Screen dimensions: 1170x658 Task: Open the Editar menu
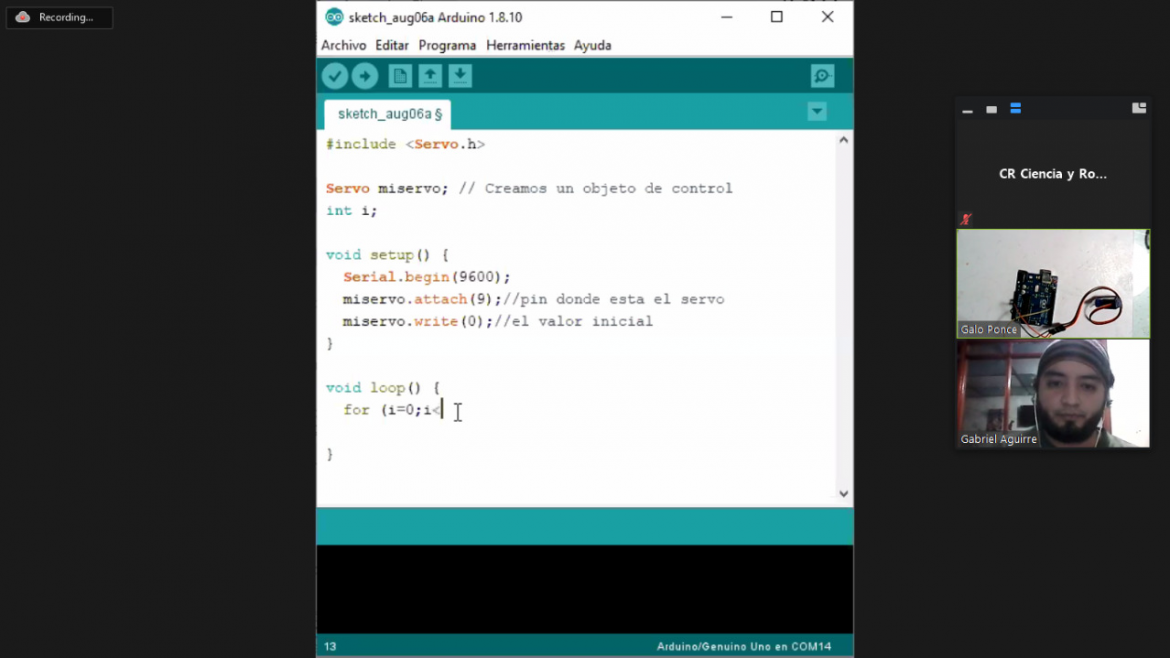click(x=392, y=45)
